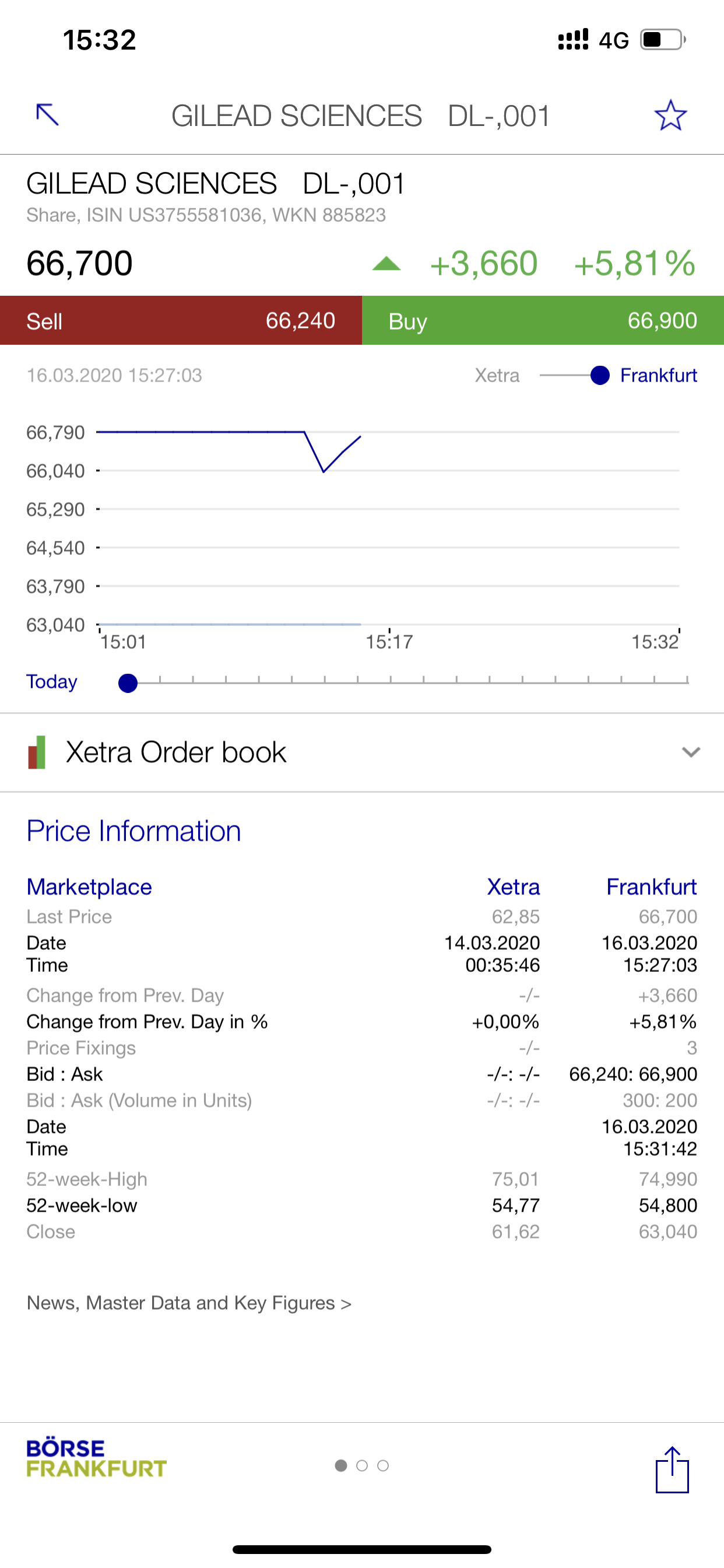
Task: Select Xetra as the chart exchange
Action: (497, 376)
